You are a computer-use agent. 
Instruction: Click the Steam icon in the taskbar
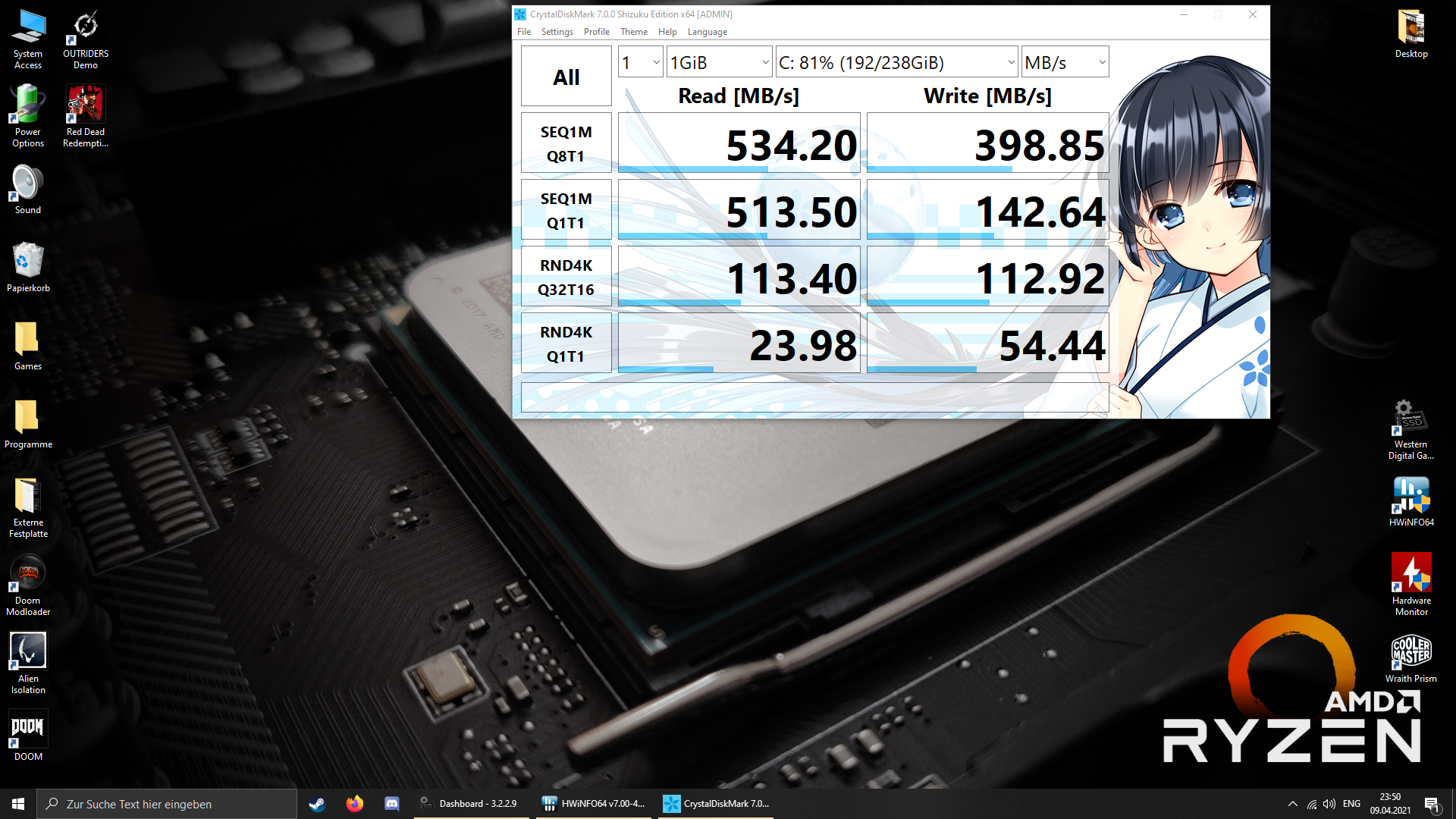318,804
